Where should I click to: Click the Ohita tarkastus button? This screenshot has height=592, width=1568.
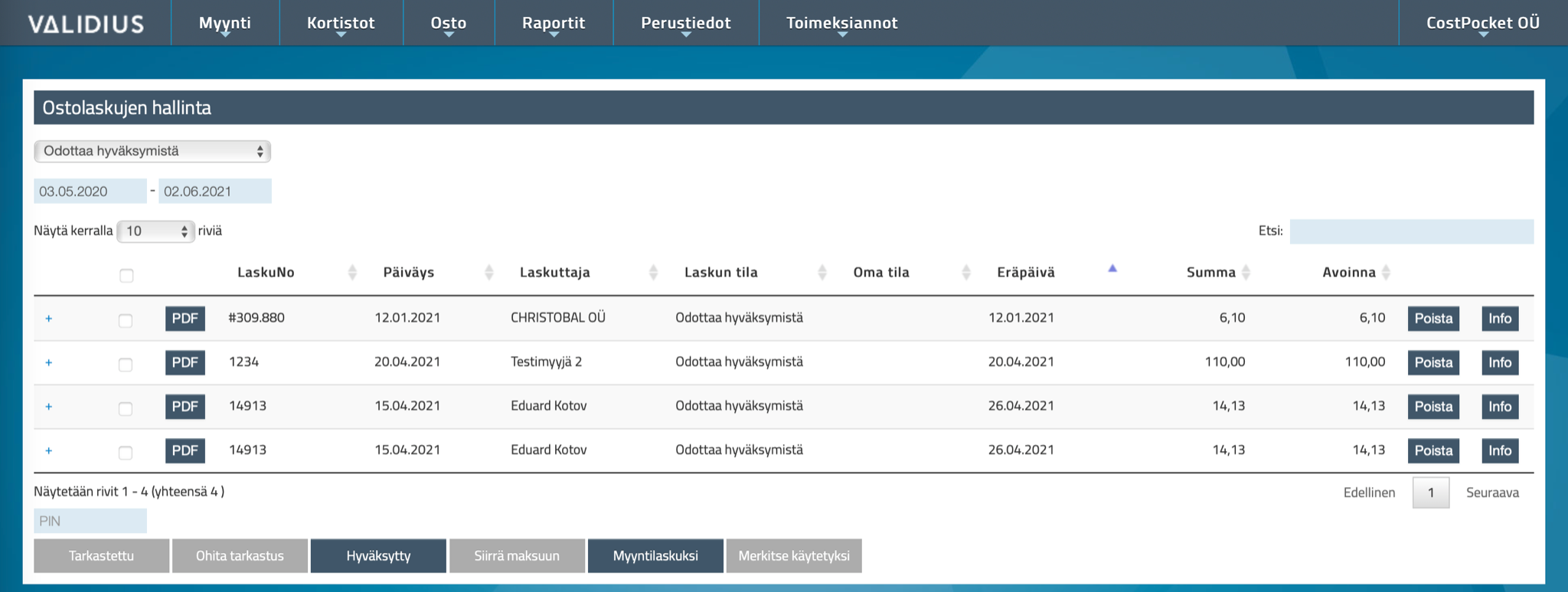[x=240, y=556]
